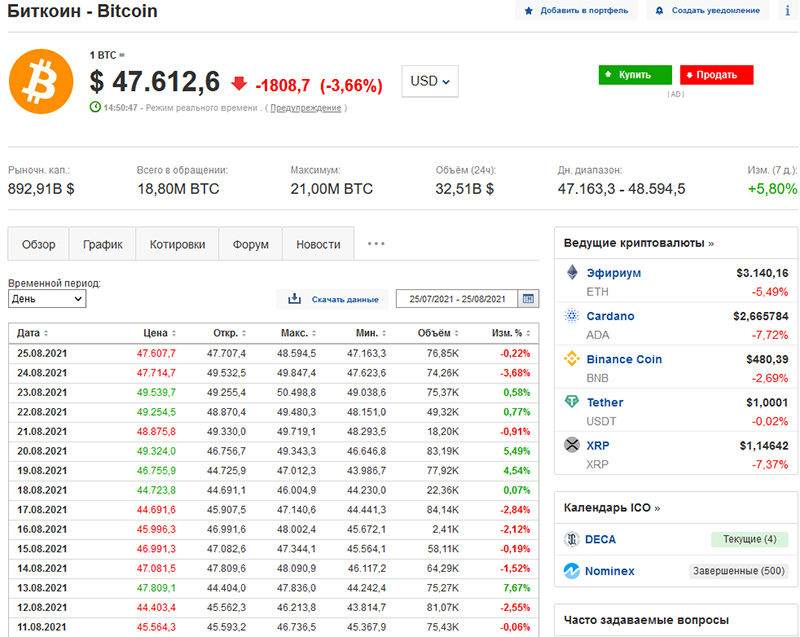This screenshot has width=800, height=637.
Task: Click Создать уведомление button
Action: coord(708,11)
